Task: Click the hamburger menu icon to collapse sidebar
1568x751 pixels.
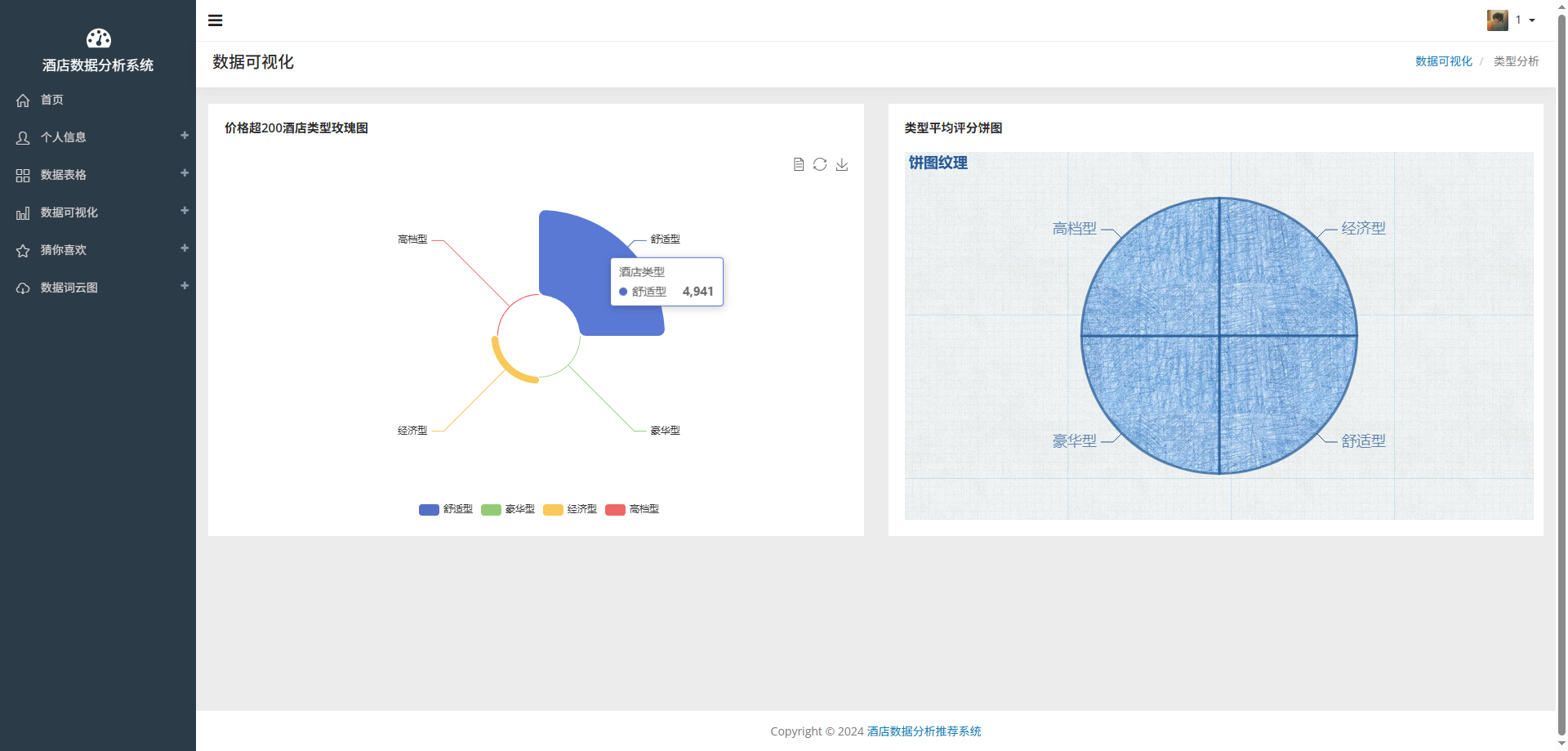Action: 216,20
